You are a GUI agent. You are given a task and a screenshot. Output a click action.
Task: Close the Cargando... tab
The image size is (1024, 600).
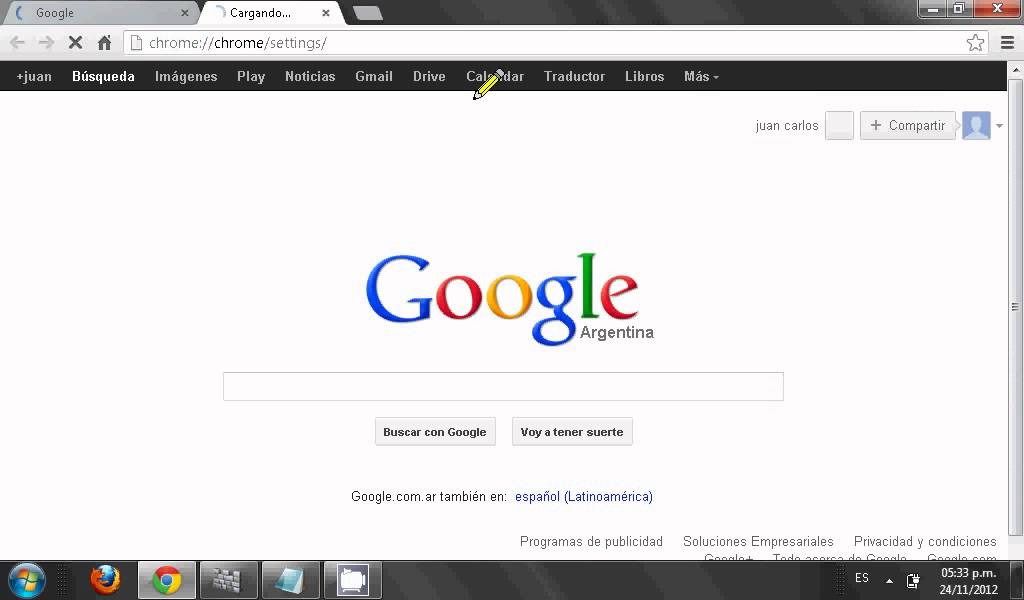pos(326,12)
